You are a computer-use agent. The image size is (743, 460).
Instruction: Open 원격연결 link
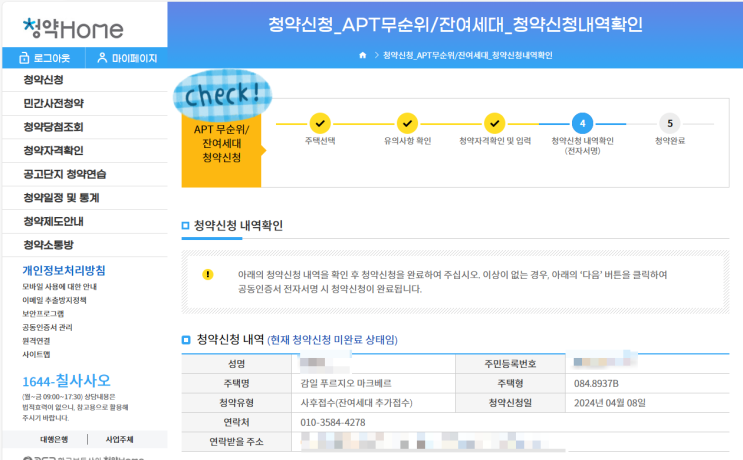(x=36, y=341)
